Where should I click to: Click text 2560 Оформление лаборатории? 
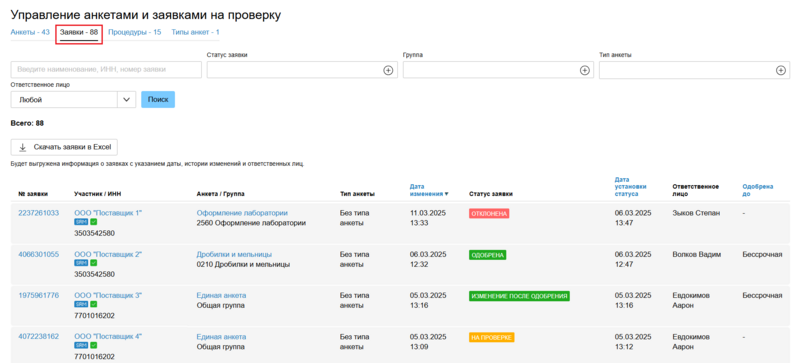tap(251, 223)
